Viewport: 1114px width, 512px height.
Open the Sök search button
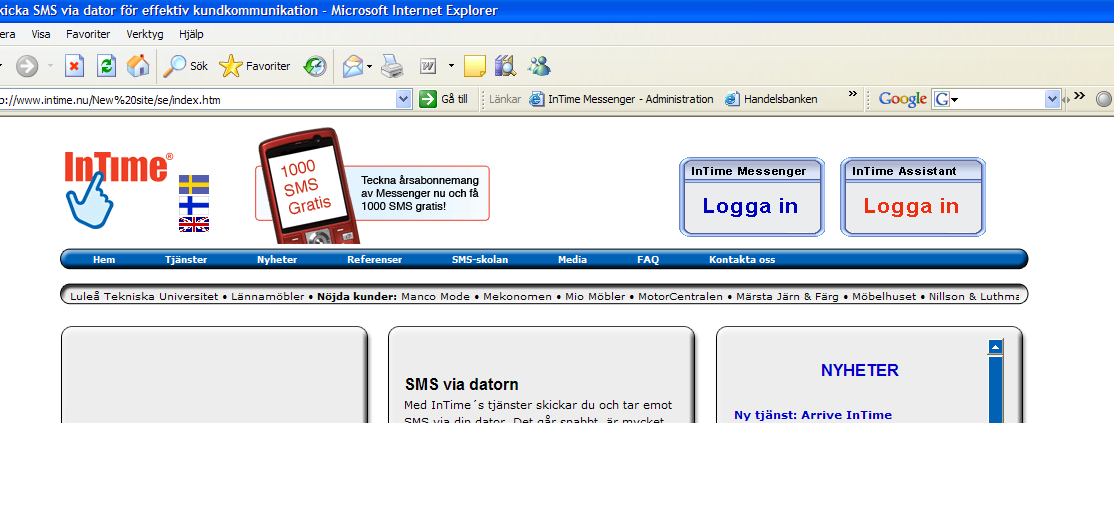pyautogui.click(x=185, y=66)
